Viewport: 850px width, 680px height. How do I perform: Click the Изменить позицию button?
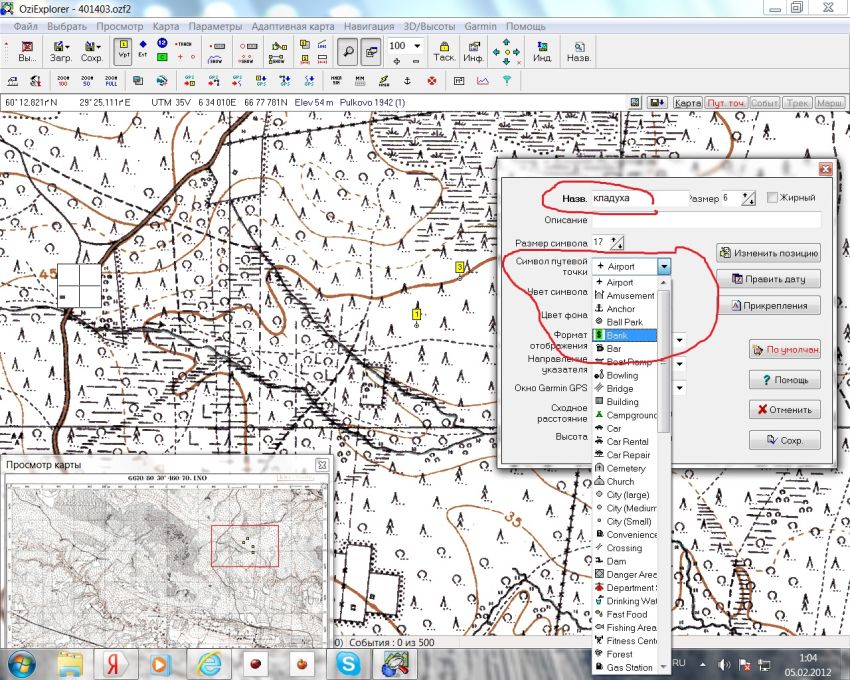(x=768, y=253)
